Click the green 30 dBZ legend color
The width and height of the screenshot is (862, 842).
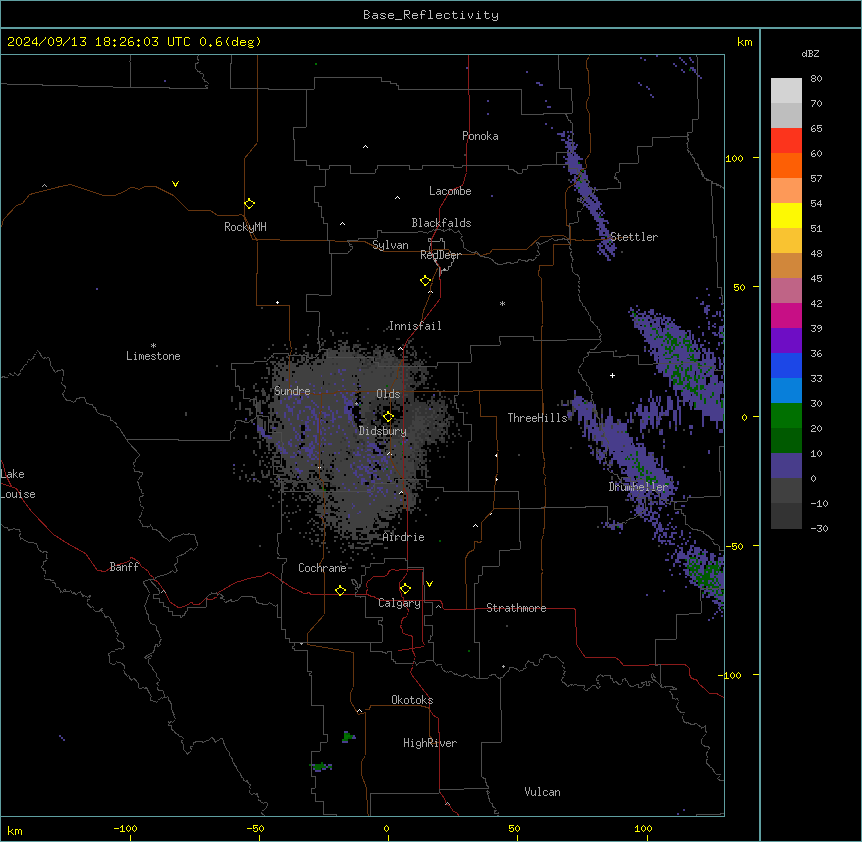click(x=786, y=416)
